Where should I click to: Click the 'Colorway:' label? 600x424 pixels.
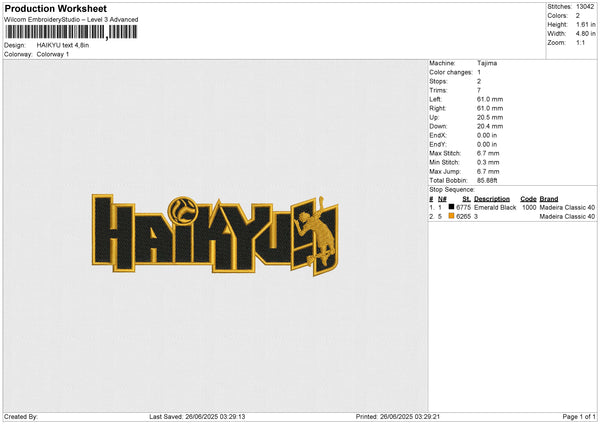[18, 54]
